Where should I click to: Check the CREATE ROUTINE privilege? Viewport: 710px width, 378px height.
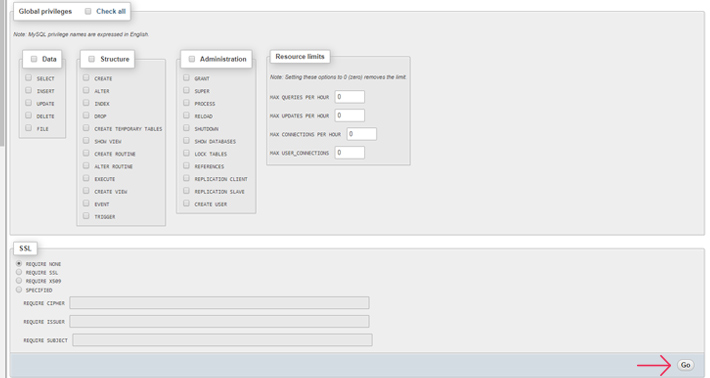point(86,153)
